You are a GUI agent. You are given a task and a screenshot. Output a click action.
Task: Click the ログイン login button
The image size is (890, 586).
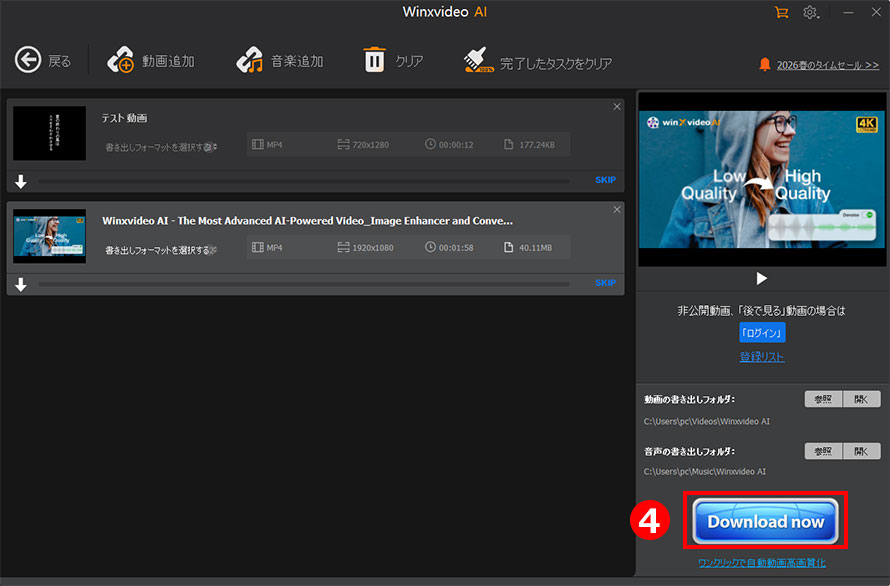(x=762, y=333)
